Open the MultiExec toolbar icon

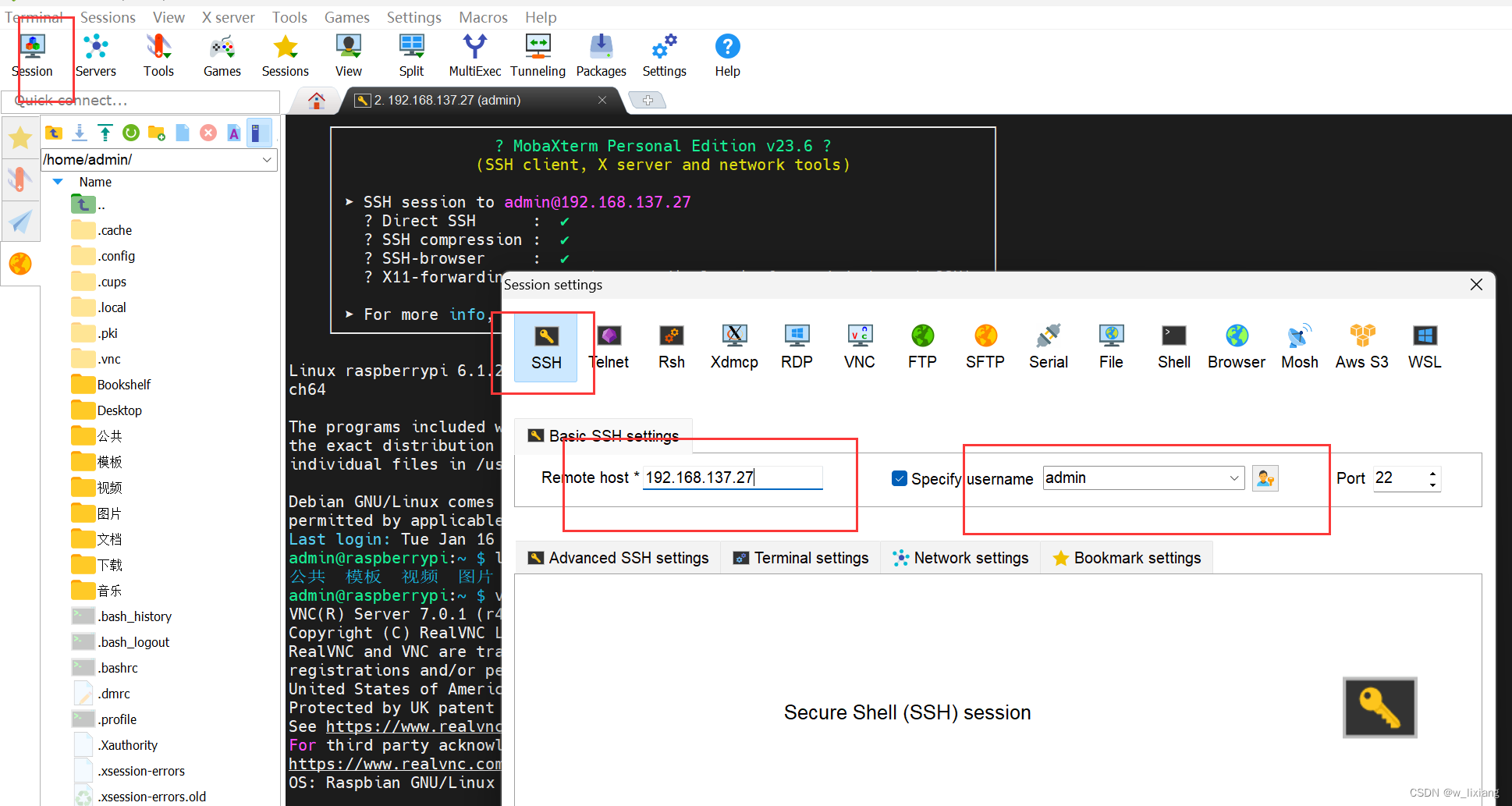tap(475, 55)
